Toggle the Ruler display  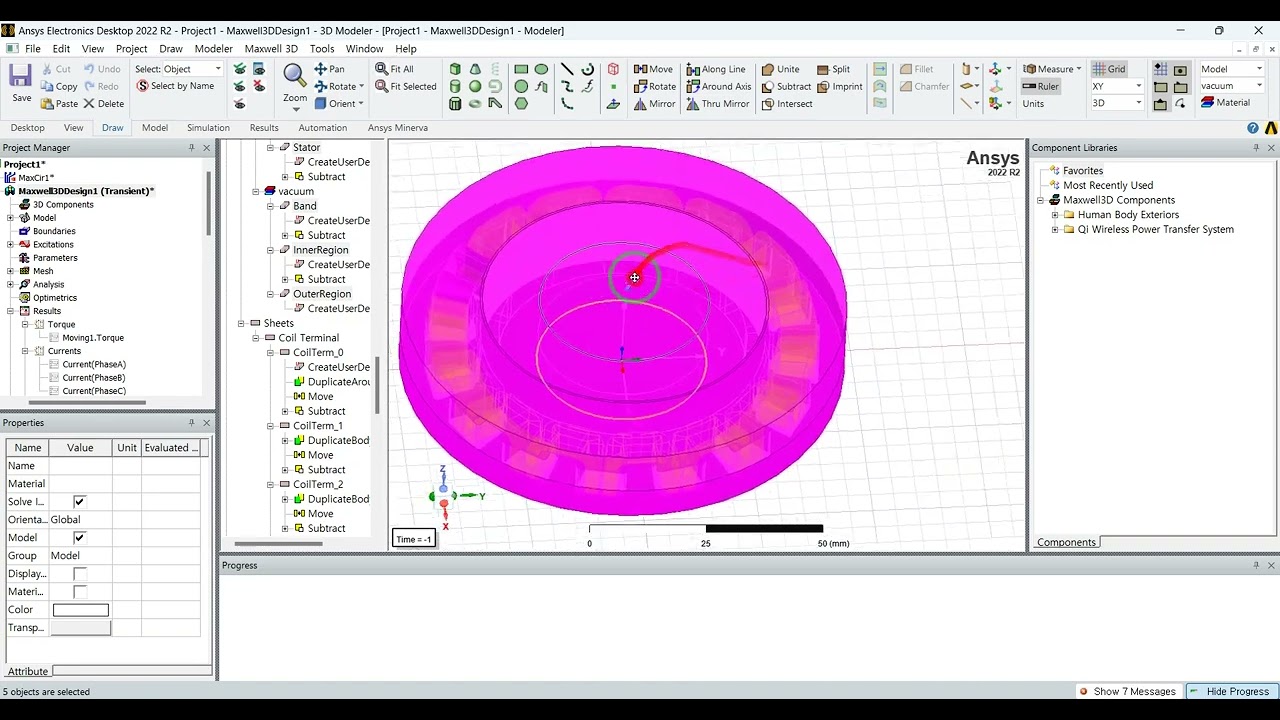[1040, 86]
